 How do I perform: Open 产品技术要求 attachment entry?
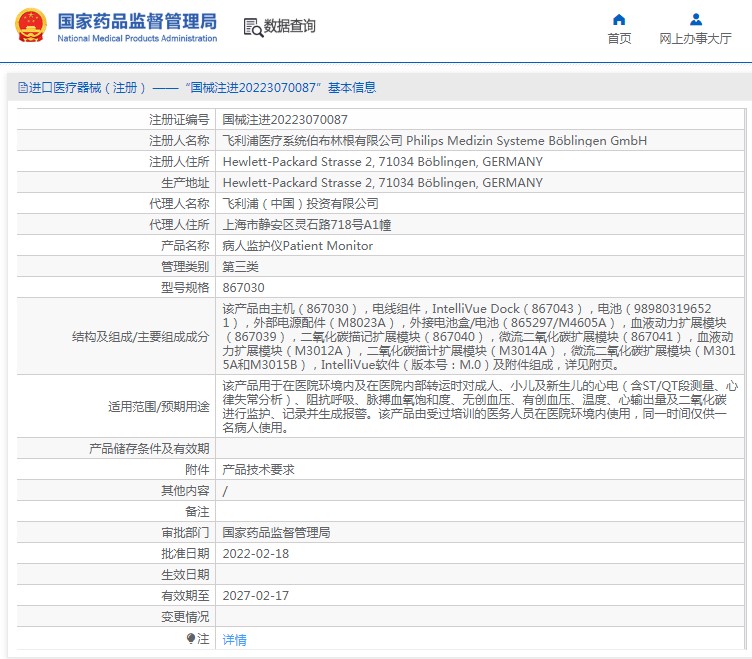pyautogui.click(x=258, y=469)
